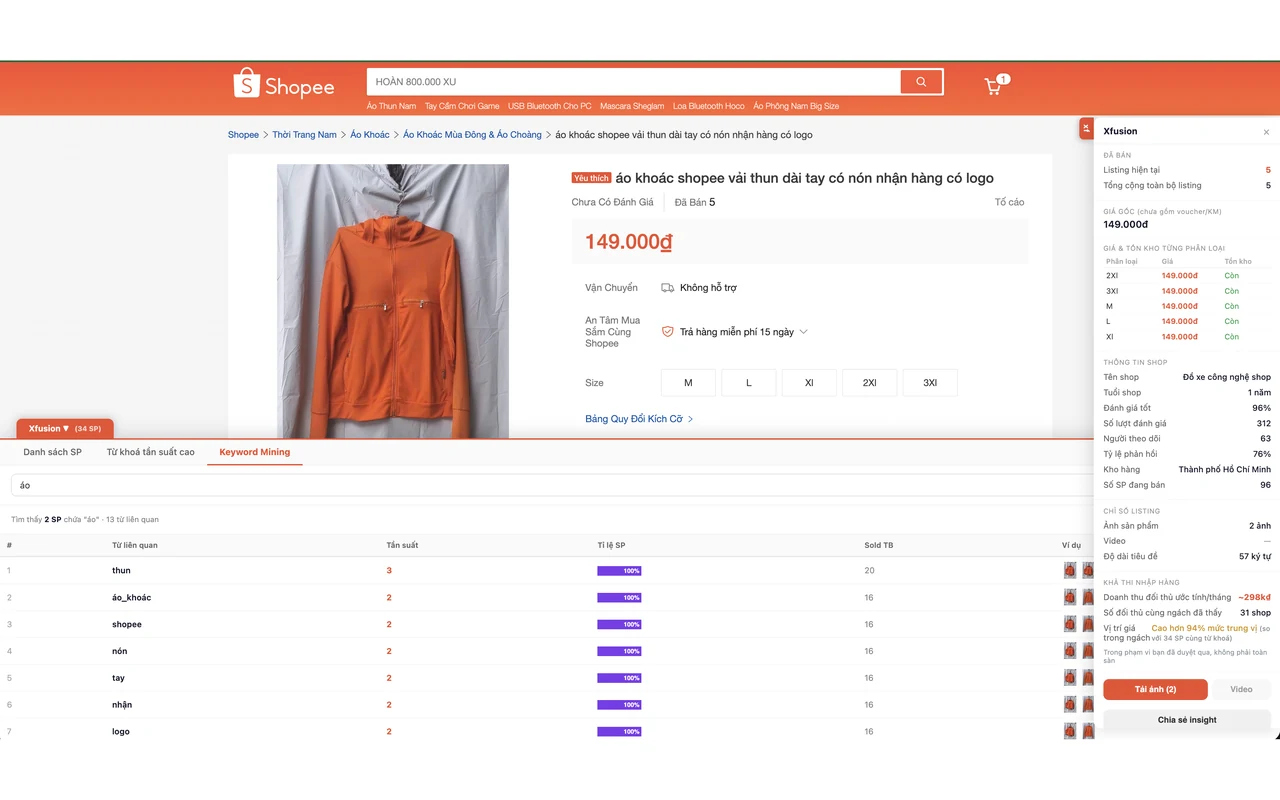Click Loa Bluetooth Hoco suggestion

[709, 106]
